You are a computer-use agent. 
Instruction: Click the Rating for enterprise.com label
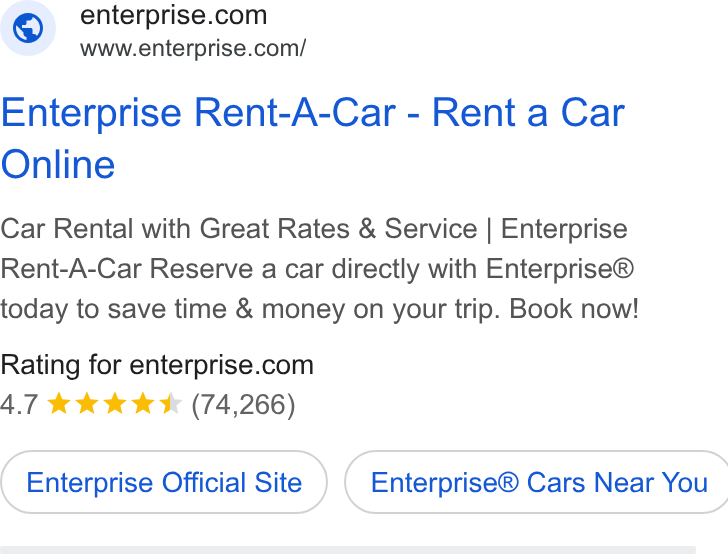click(x=157, y=365)
